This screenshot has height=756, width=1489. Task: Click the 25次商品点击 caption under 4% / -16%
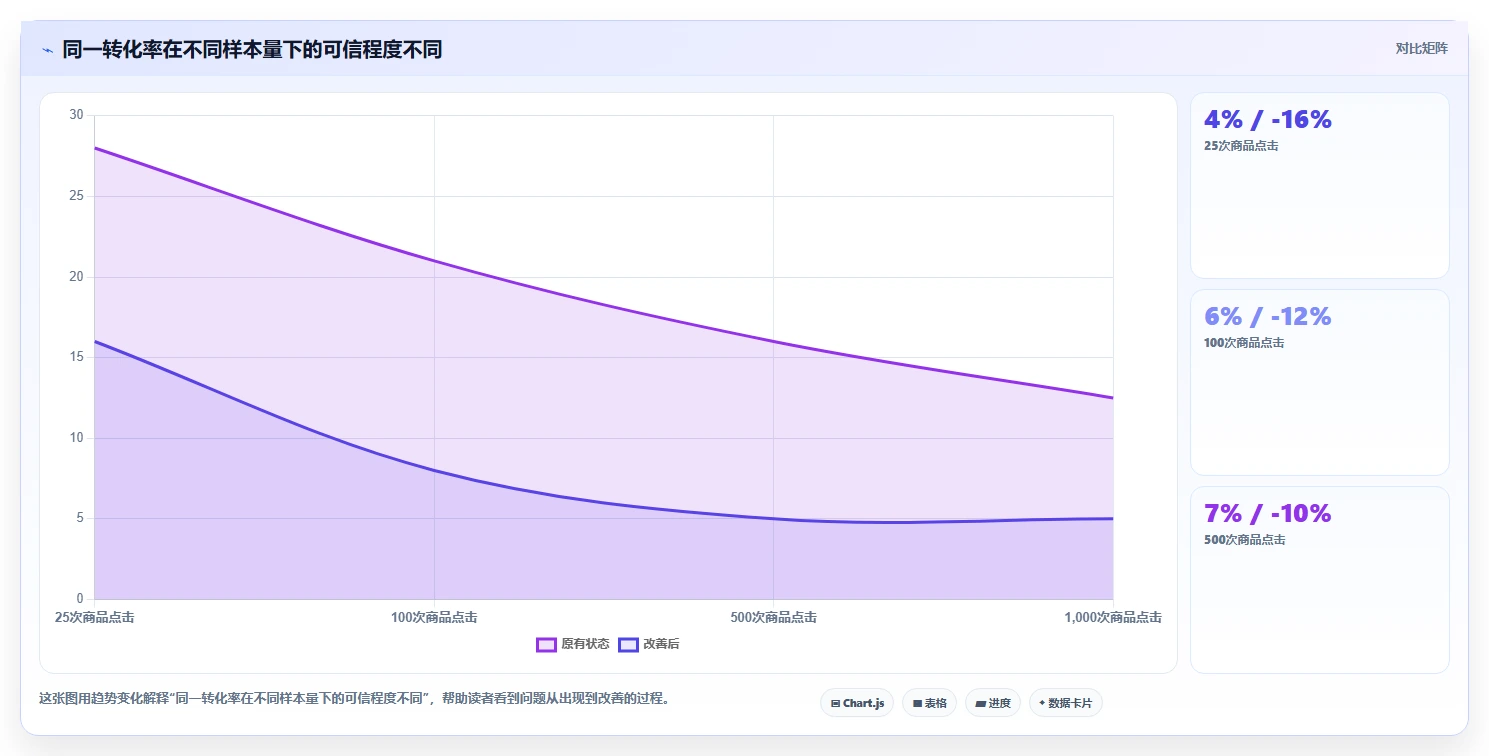(x=1241, y=146)
